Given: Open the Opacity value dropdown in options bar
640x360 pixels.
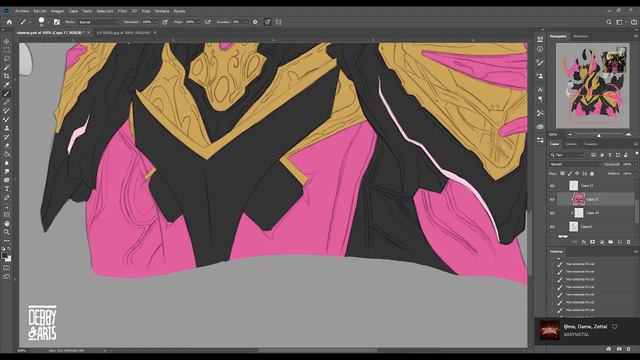Looking at the screenshot, I should (x=155, y=22).
